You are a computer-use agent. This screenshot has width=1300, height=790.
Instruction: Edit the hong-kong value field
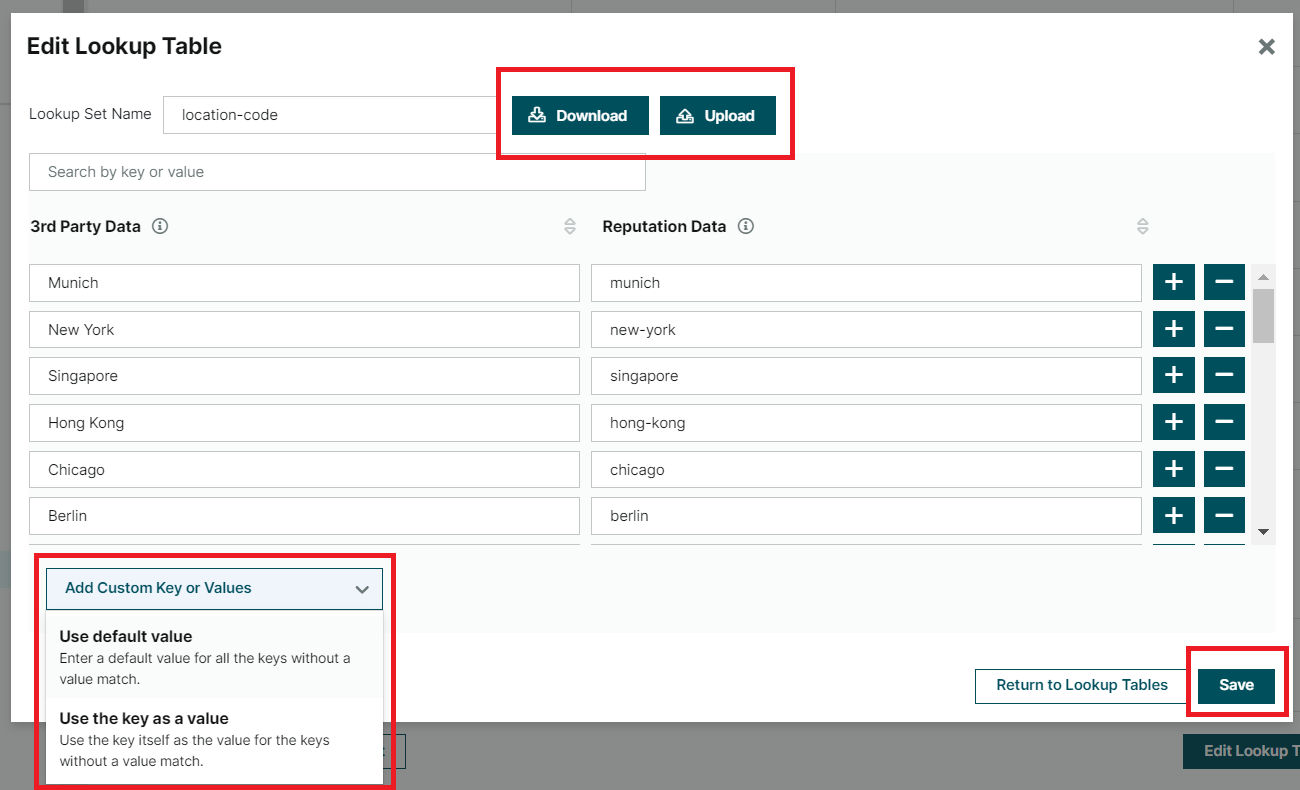pos(866,423)
